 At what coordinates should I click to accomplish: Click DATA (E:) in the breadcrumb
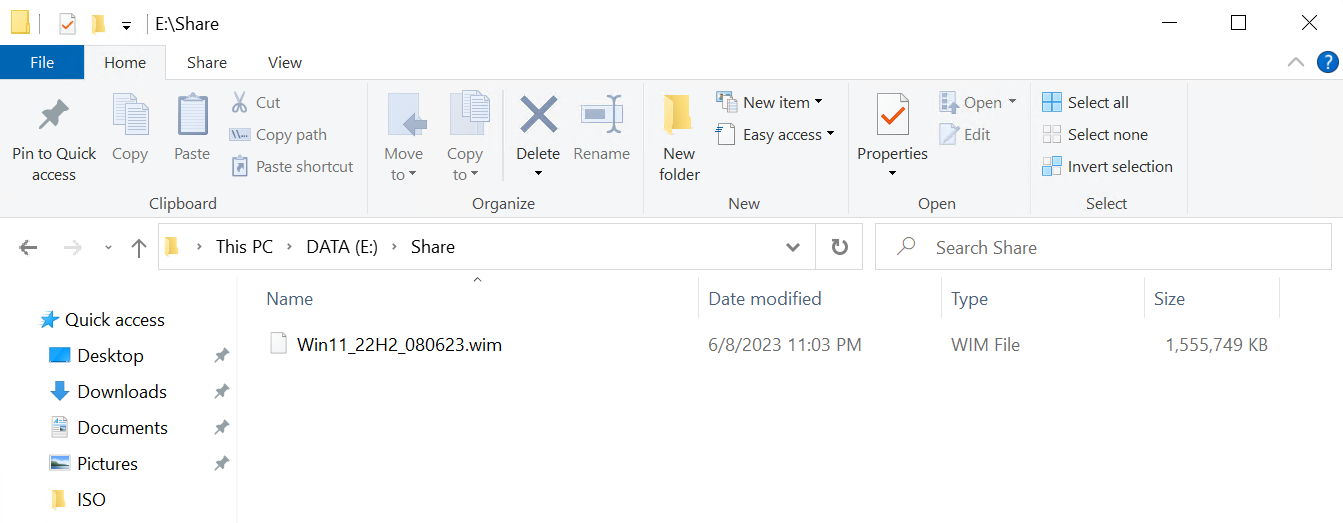342,247
